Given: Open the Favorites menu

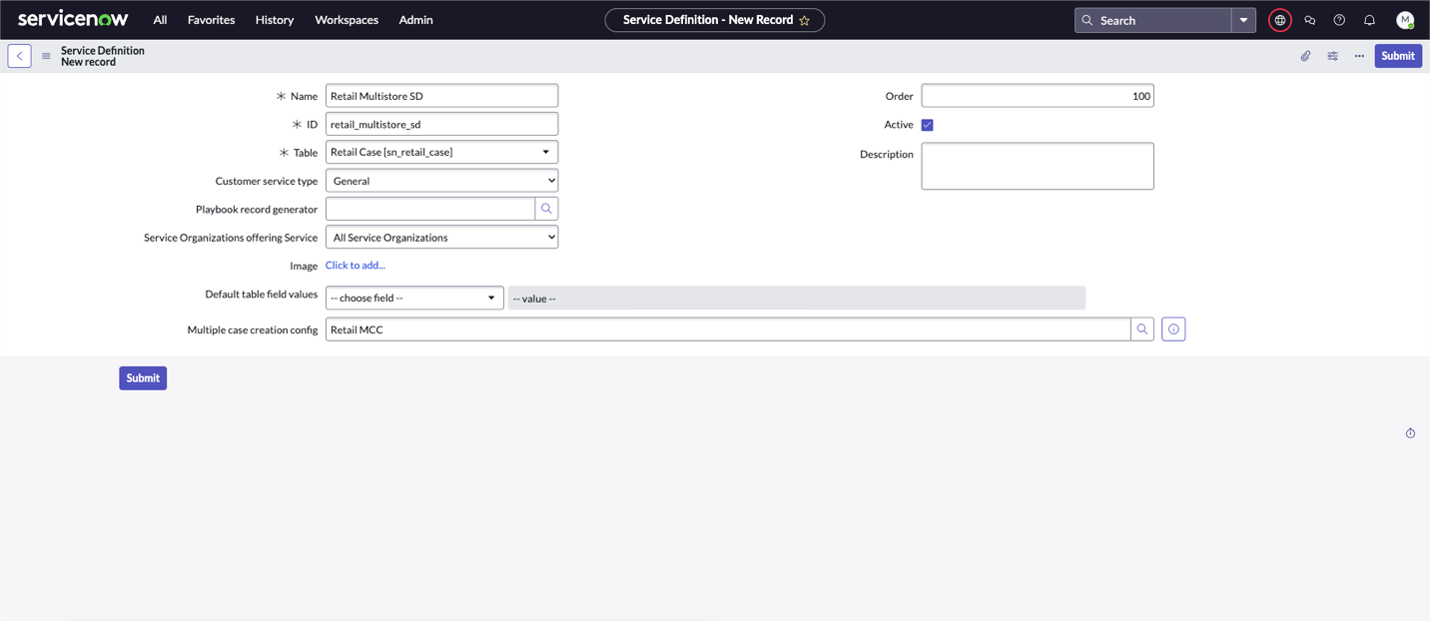Looking at the screenshot, I should click(x=211, y=20).
